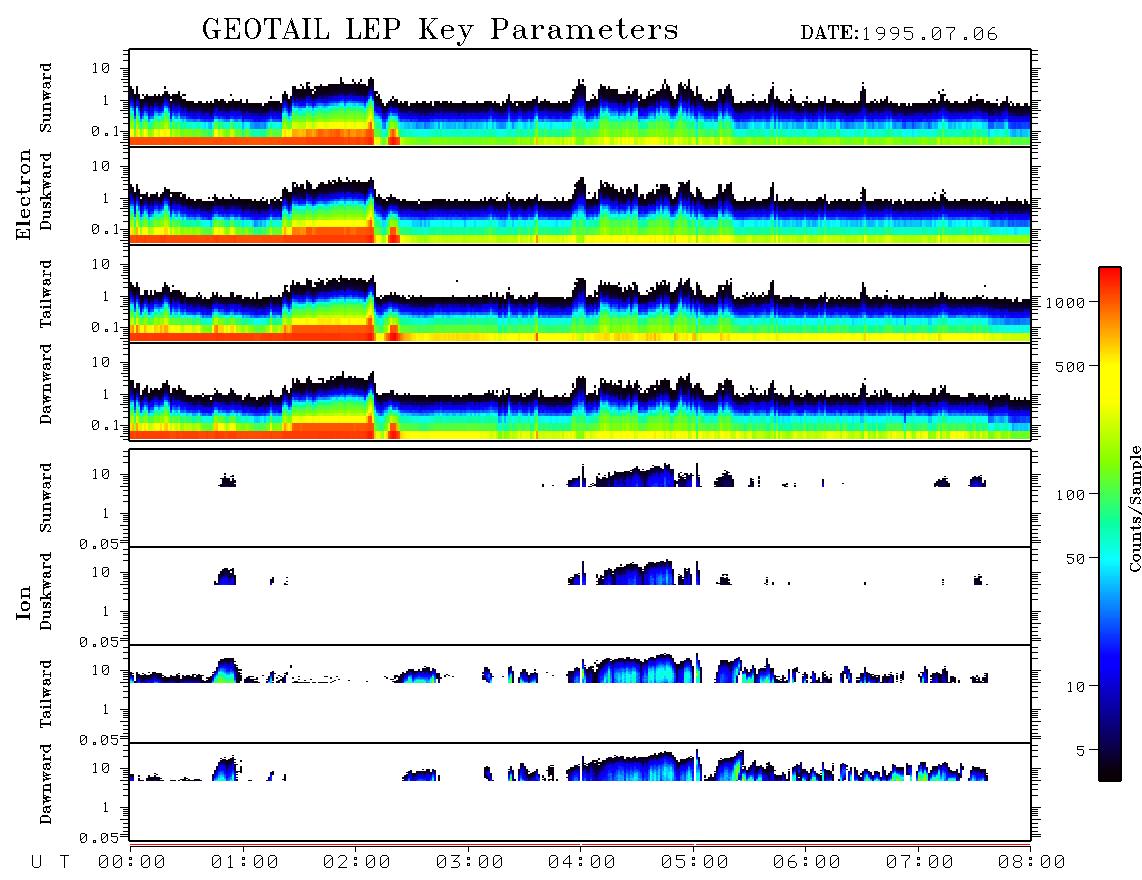The width and height of the screenshot is (1142, 880).
Task: Click the 50 colorbar tick label
Action: click(x=1075, y=559)
